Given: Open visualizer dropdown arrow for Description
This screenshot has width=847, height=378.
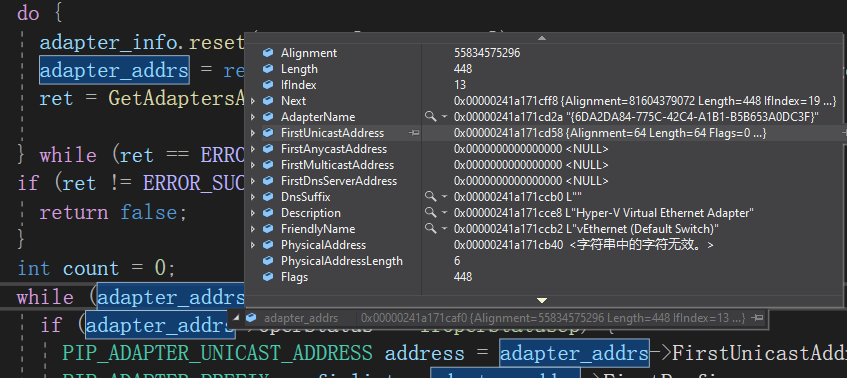Looking at the screenshot, I should click(x=445, y=213).
